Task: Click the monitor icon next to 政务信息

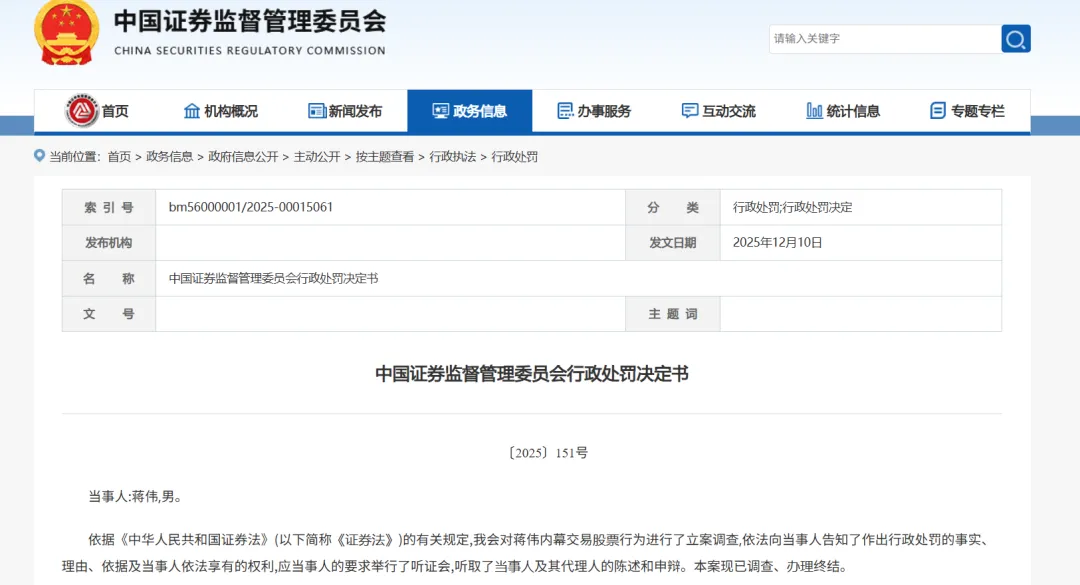Action: (441, 111)
